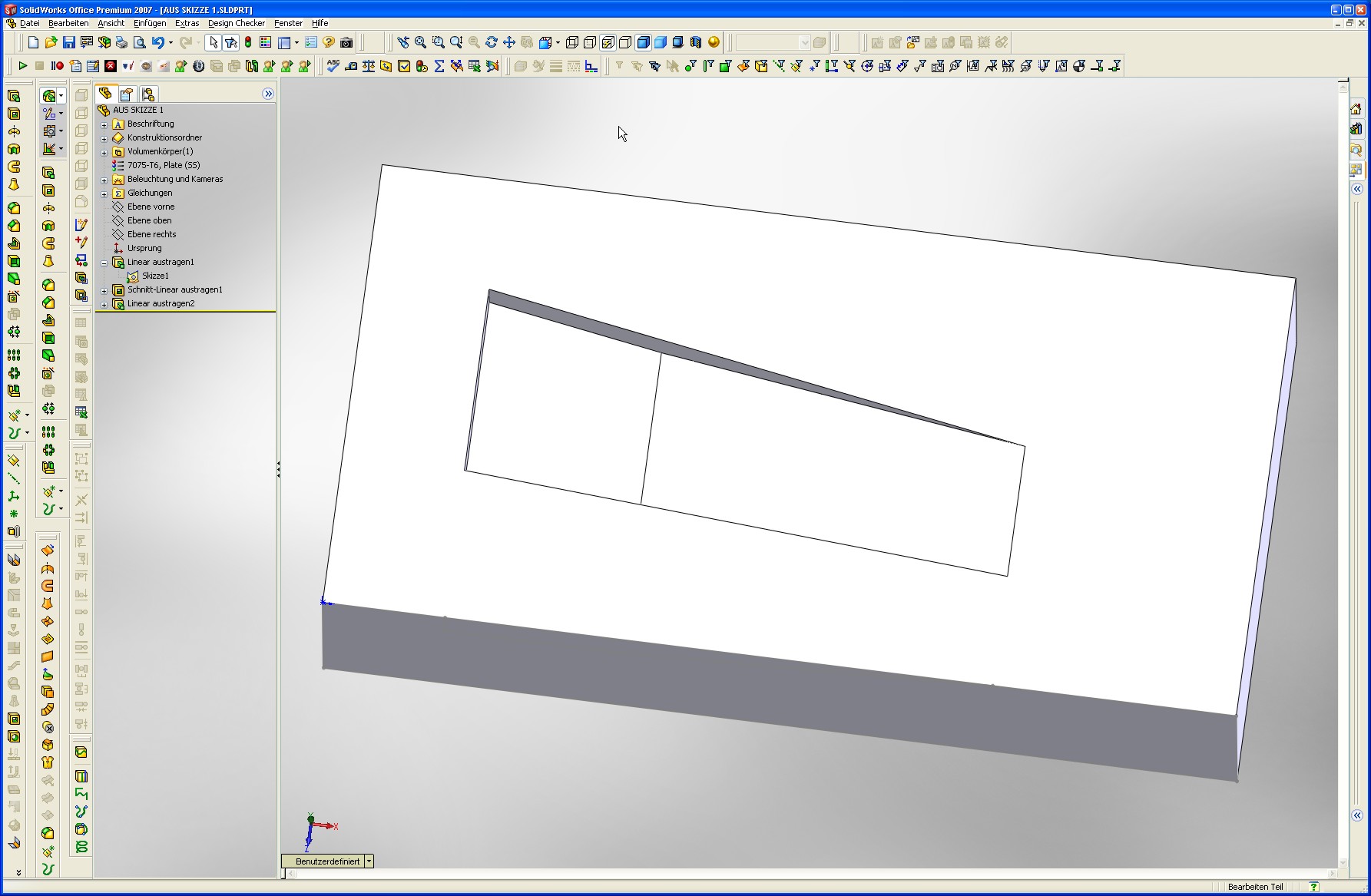Image resolution: width=1371 pixels, height=896 pixels.
Task: Expand Beleuchtung und Kameras folder
Action: (104, 180)
